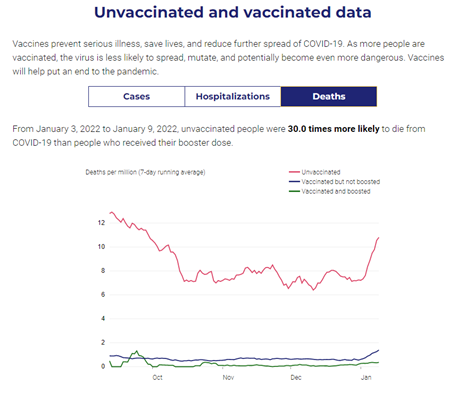The image size is (457, 393).
Task: Click the pink Unvaccinated legend line
Action: 294,172
